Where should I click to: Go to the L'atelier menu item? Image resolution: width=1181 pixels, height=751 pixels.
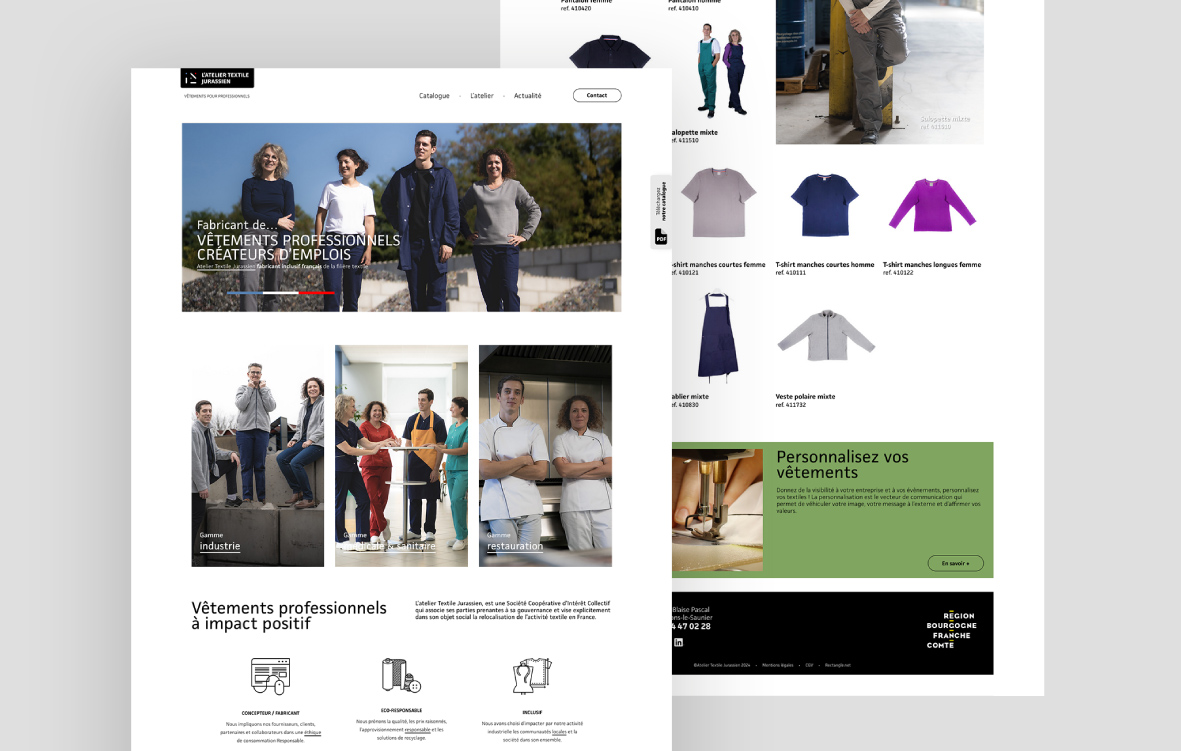coord(482,96)
